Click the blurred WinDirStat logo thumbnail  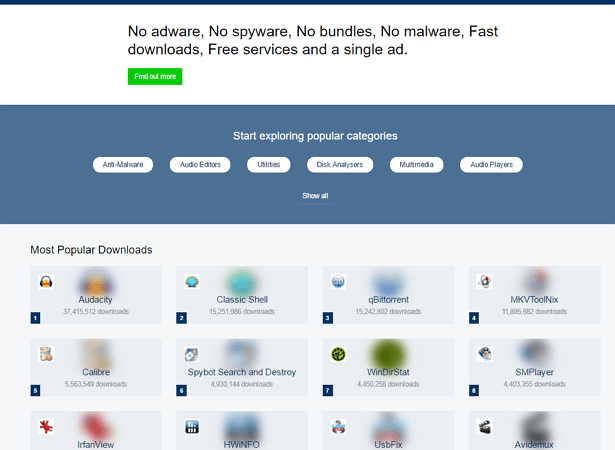(x=388, y=354)
